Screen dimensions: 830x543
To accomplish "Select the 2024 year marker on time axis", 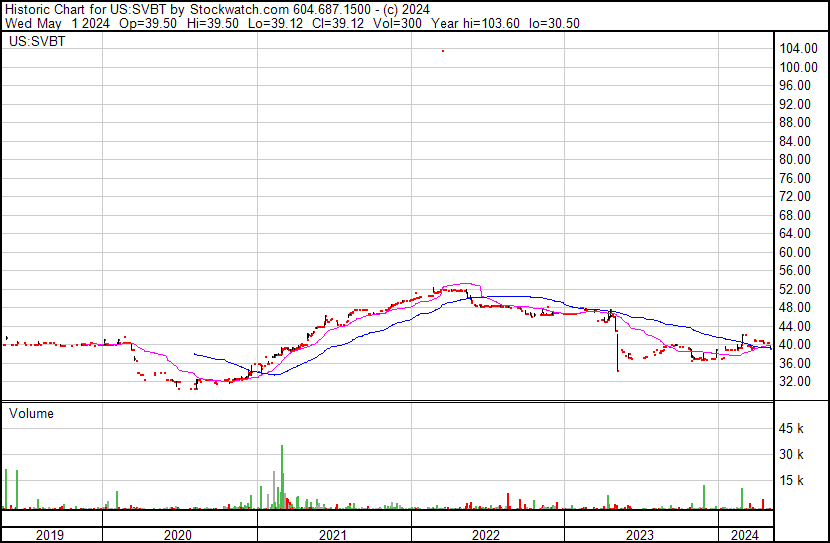I will point(742,535).
